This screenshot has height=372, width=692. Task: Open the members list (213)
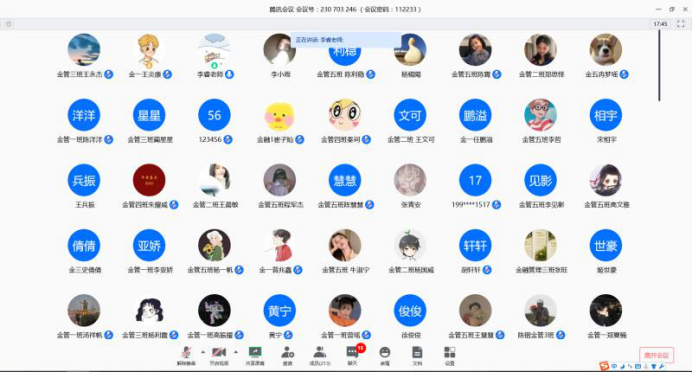click(x=320, y=356)
